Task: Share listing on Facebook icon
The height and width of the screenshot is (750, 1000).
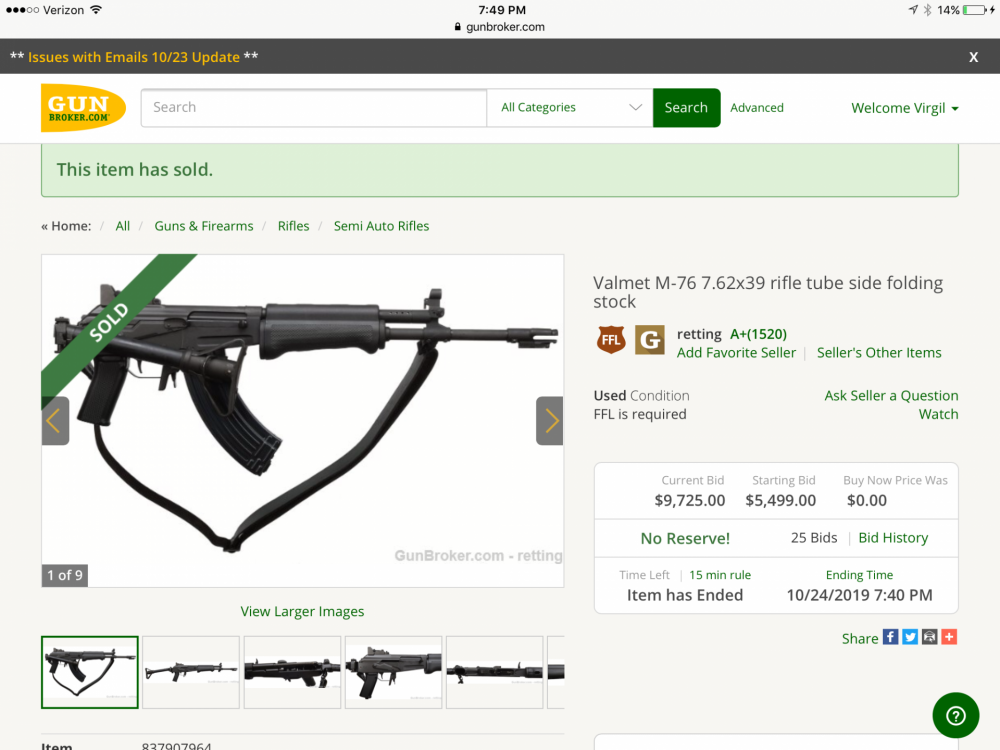Action: [x=890, y=637]
